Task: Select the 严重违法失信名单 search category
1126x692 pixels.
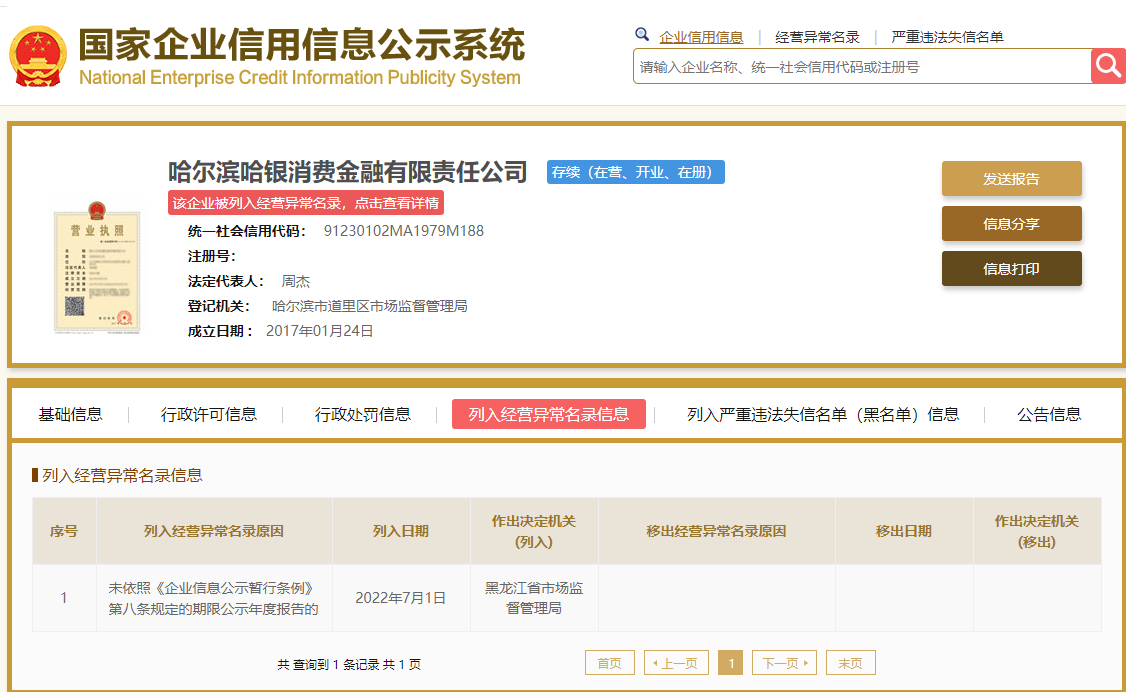Action: [x=947, y=37]
